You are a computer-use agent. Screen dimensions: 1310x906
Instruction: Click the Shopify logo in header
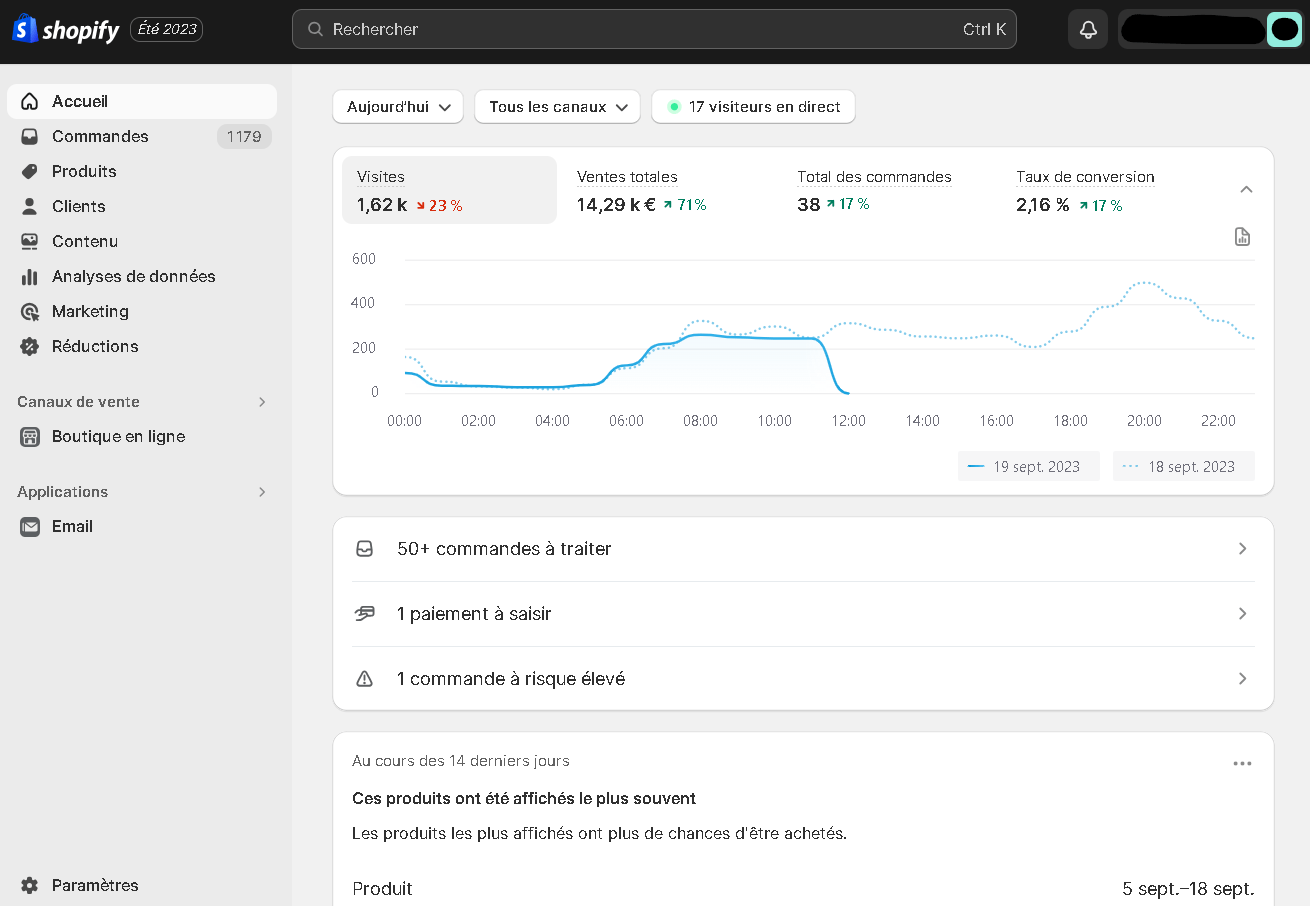click(x=66, y=30)
